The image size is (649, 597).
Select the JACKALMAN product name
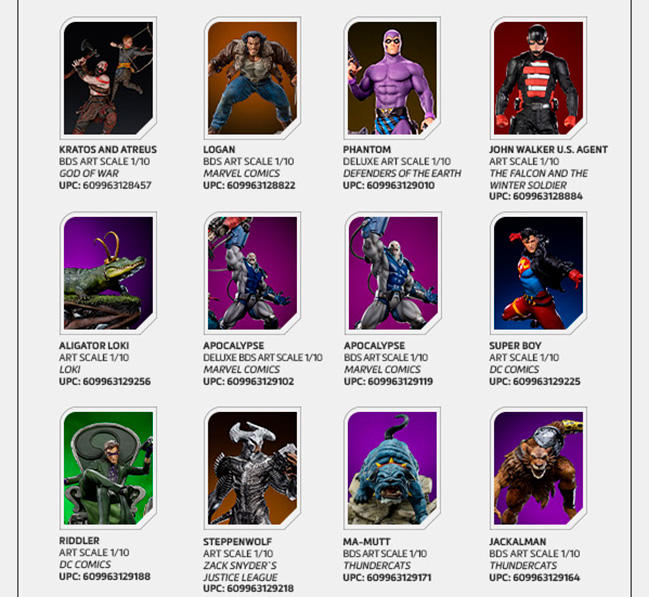click(518, 542)
